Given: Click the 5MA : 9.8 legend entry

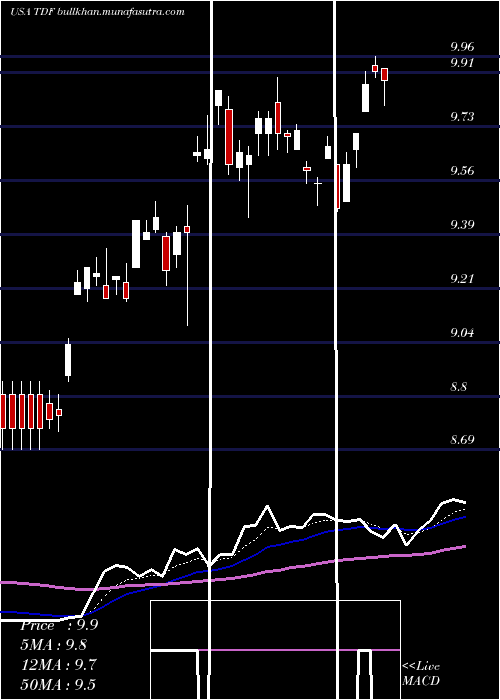Looking at the screenshot, I should tap(54, 645).
